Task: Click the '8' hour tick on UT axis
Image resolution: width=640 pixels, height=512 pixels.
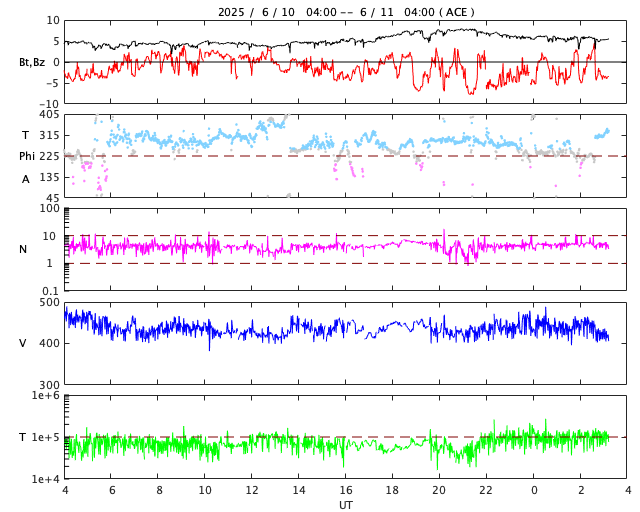Action: [x=159, y=490]
